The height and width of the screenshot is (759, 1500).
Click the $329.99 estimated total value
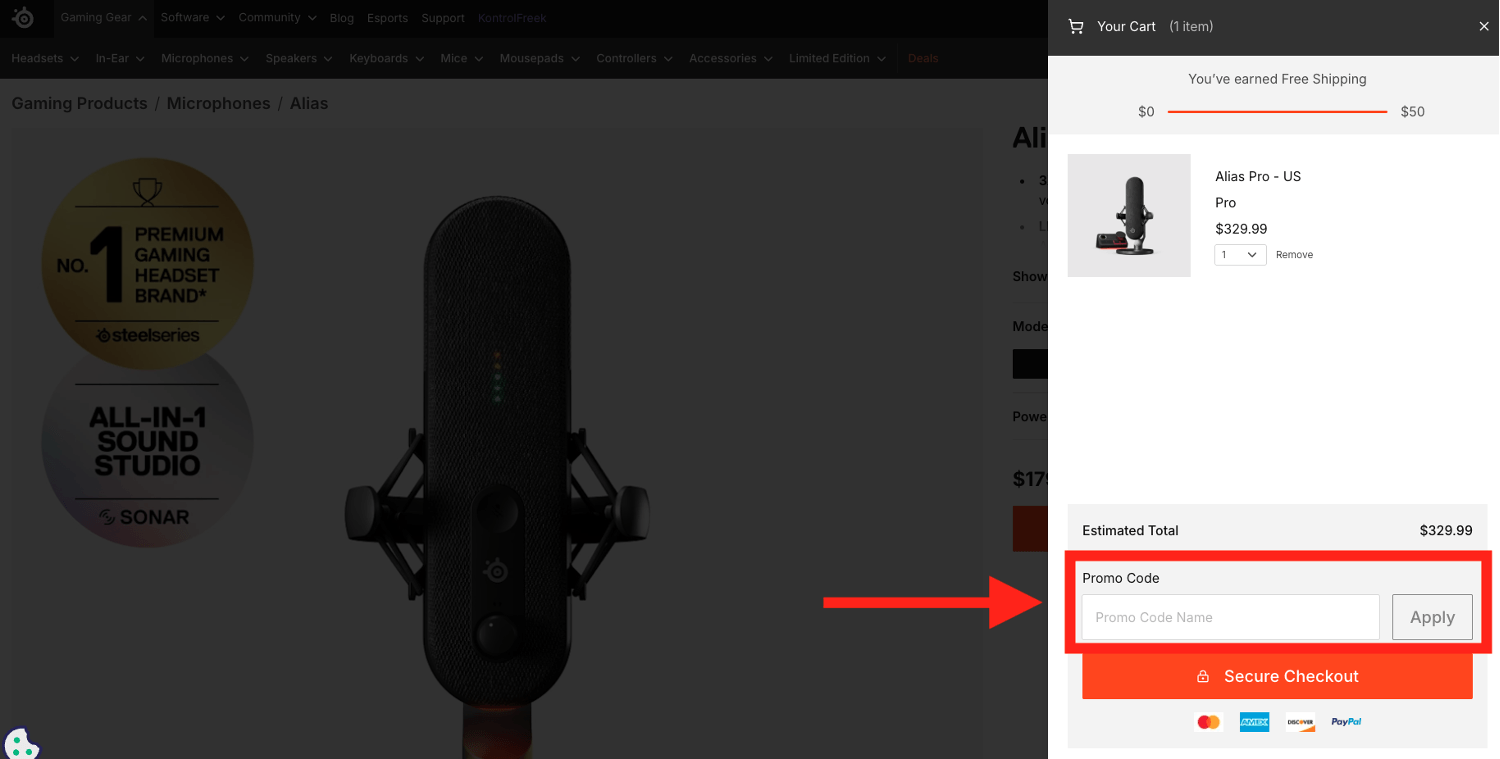coord(1446,531)
